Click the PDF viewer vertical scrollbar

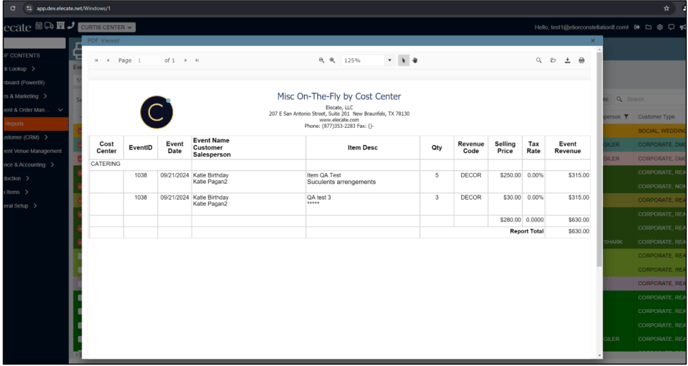(x=599, y=159)
